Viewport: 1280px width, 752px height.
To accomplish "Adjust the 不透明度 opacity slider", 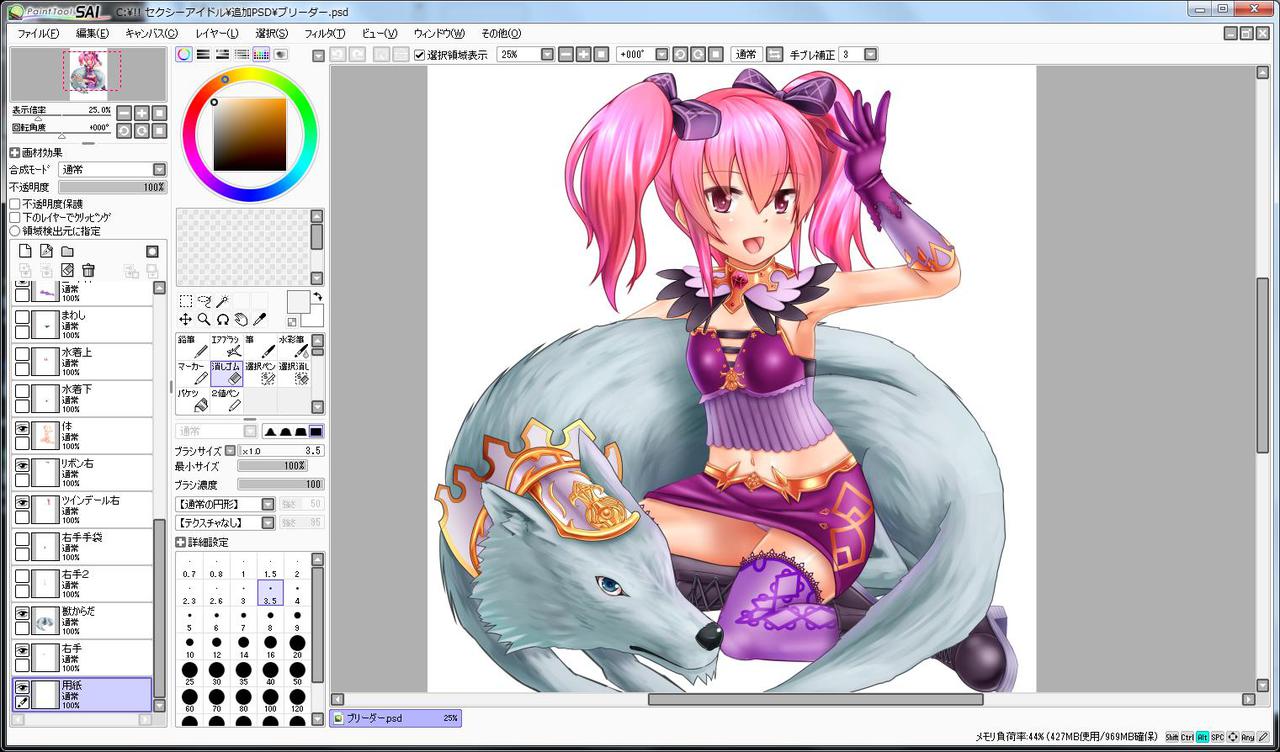I will click(x=112, y=187).
